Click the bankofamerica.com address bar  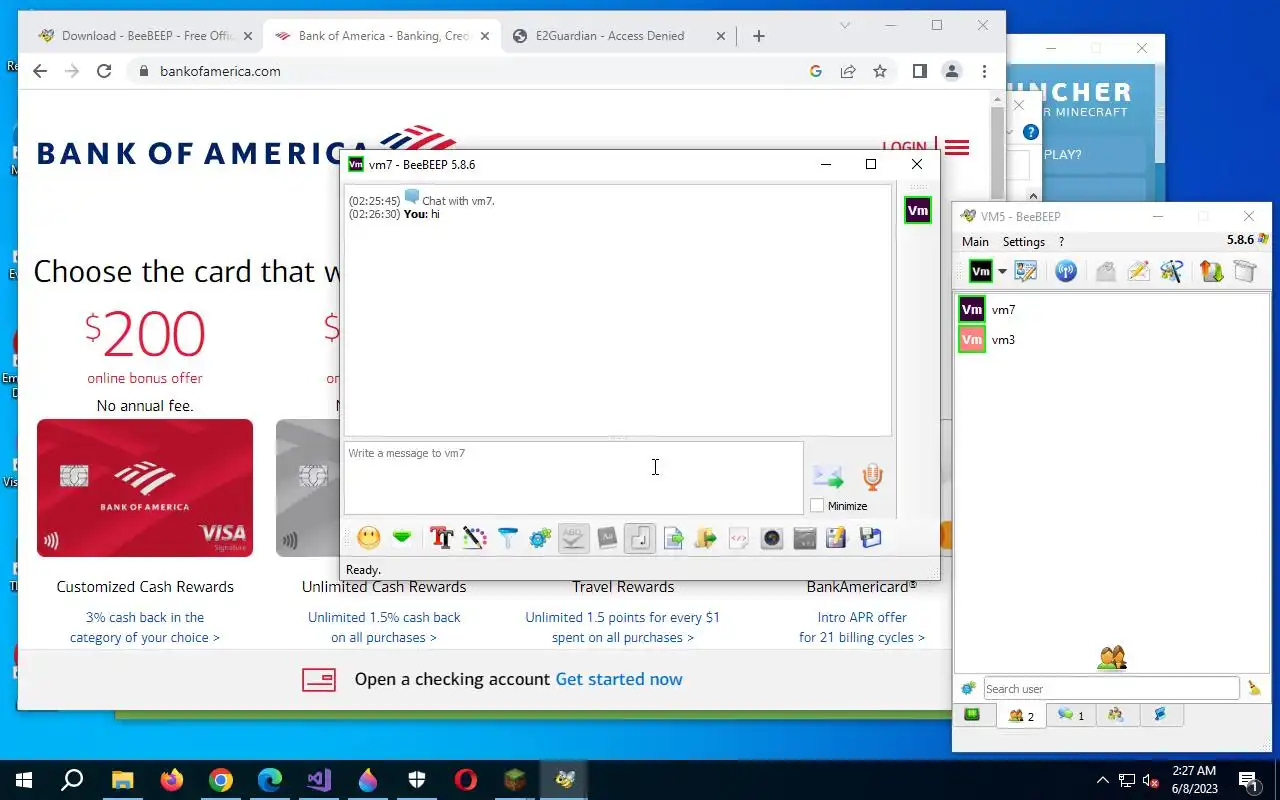470,71
